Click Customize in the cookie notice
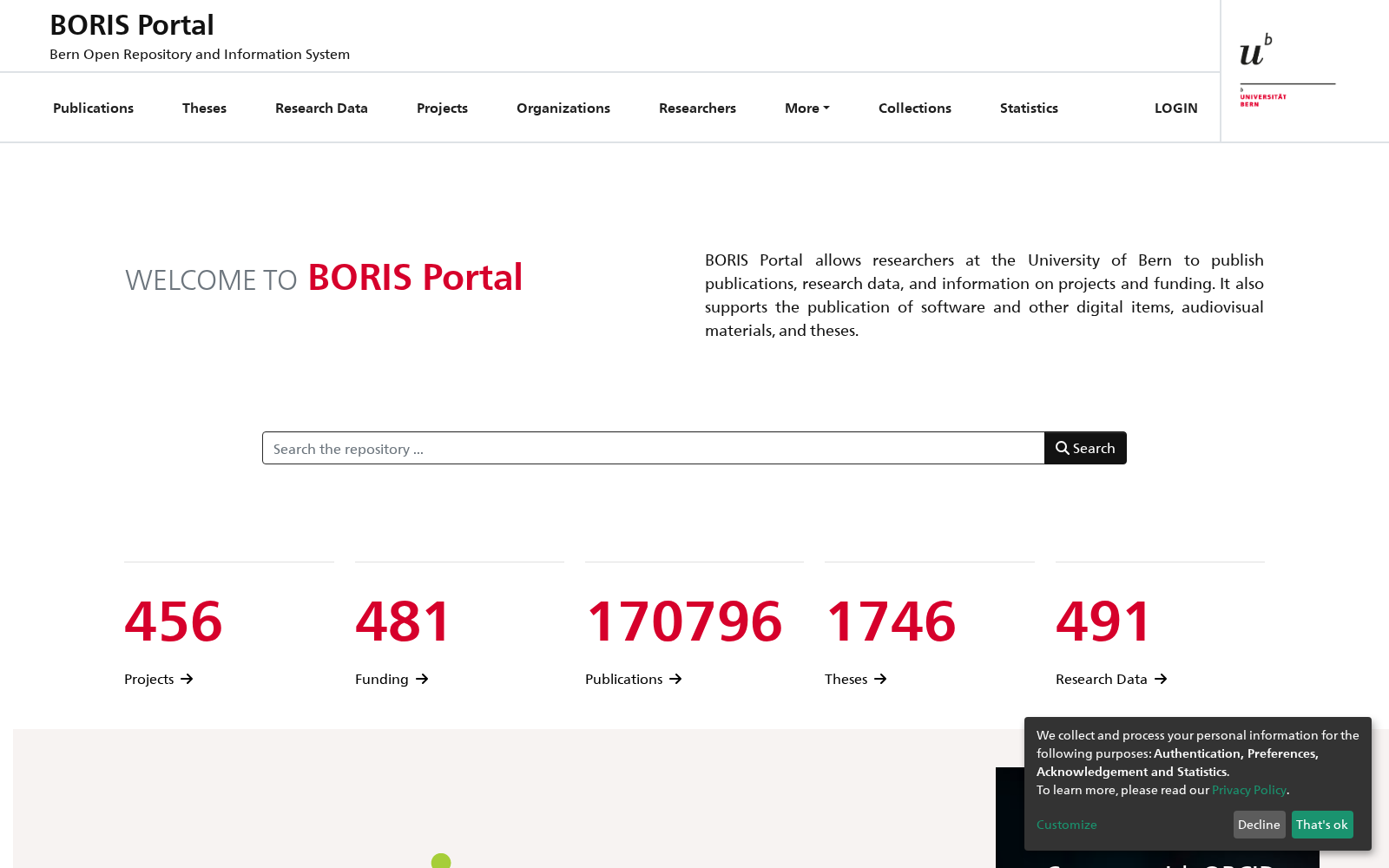Viewport: 1389px width, 868px height. [x=1066, y=825]
